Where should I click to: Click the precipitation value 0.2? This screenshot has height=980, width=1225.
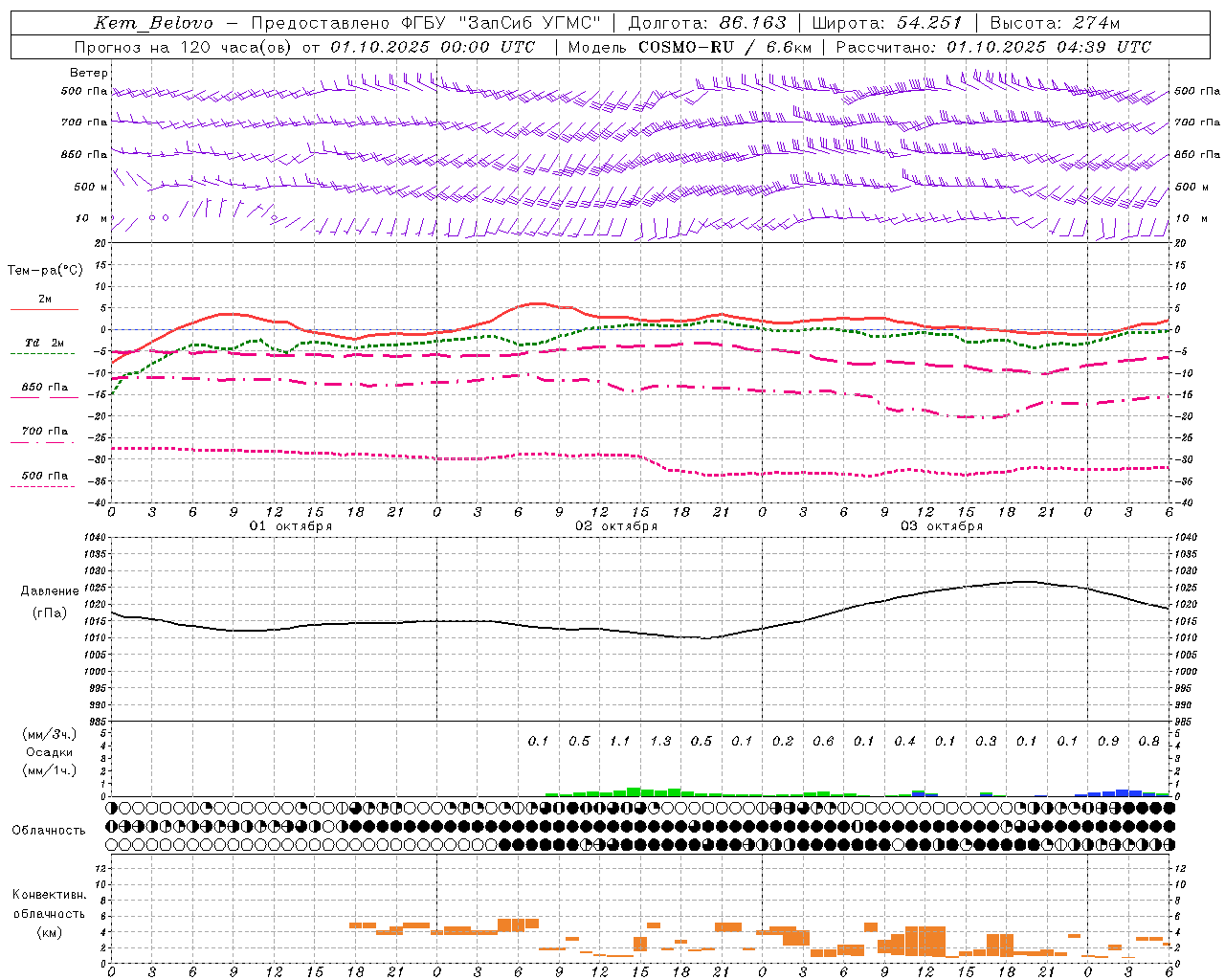pos(783,742)
